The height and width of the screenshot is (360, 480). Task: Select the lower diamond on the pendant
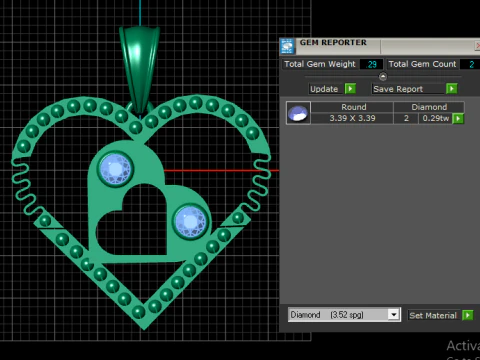[x=191, y=222]
